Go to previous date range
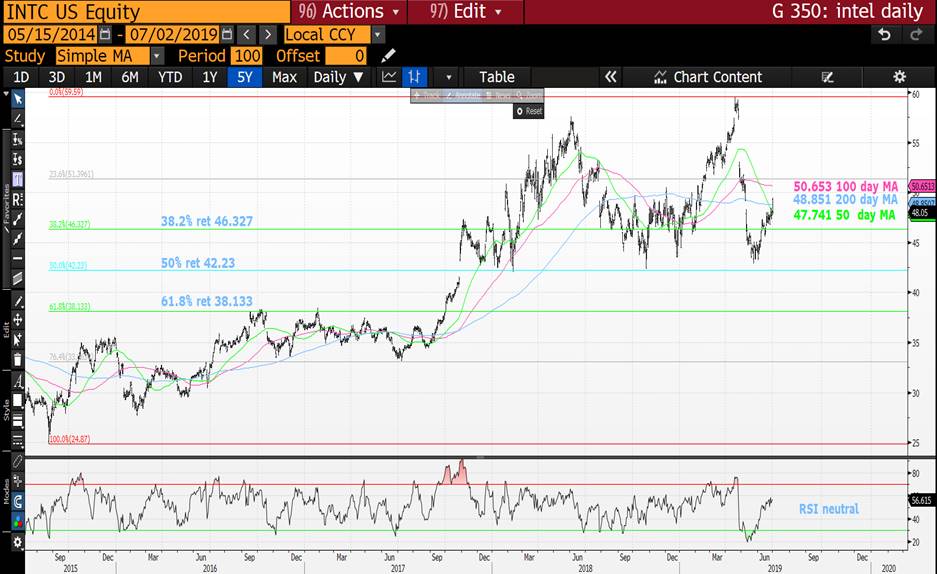 click(247, 35)
